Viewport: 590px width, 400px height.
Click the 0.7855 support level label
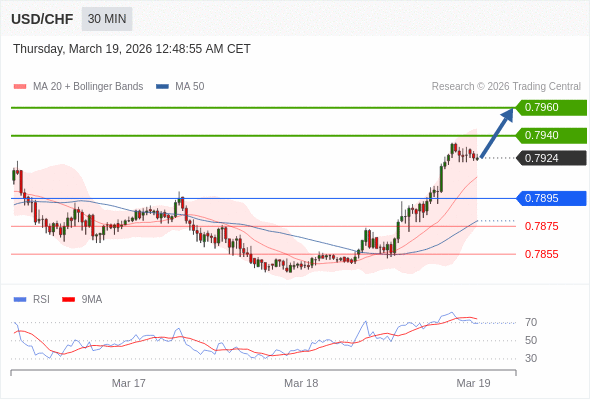[541, 254]
